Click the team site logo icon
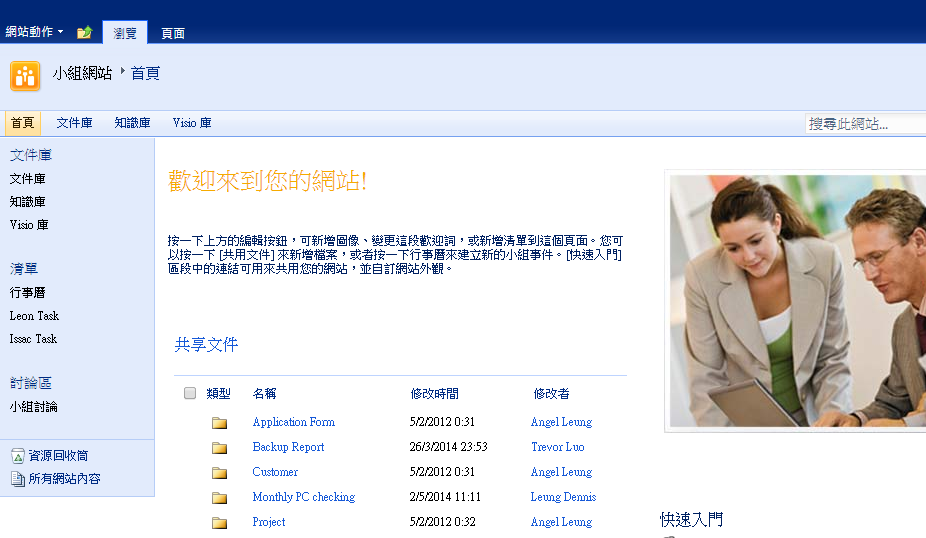This screenshot has width=926, height=538. pos(25,76)
